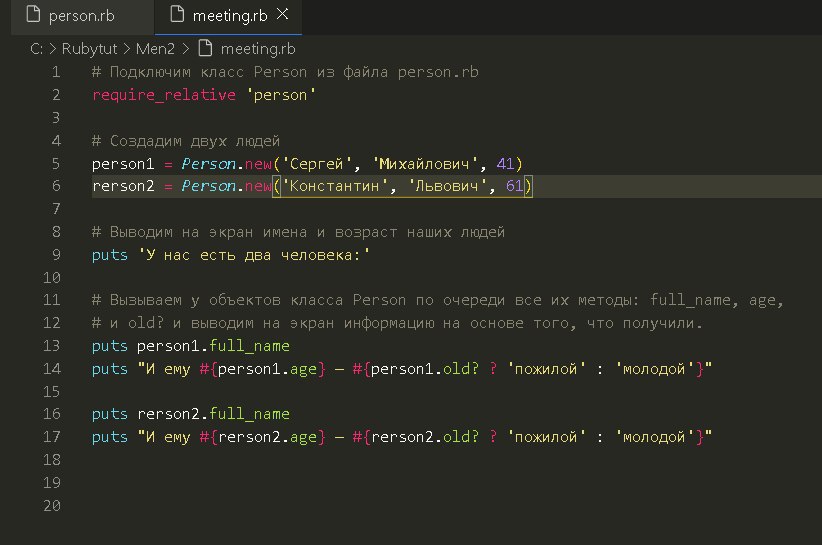Click the person1 variable on line 5
Viewport: 822px width, 545px height.
click(123, 164)
